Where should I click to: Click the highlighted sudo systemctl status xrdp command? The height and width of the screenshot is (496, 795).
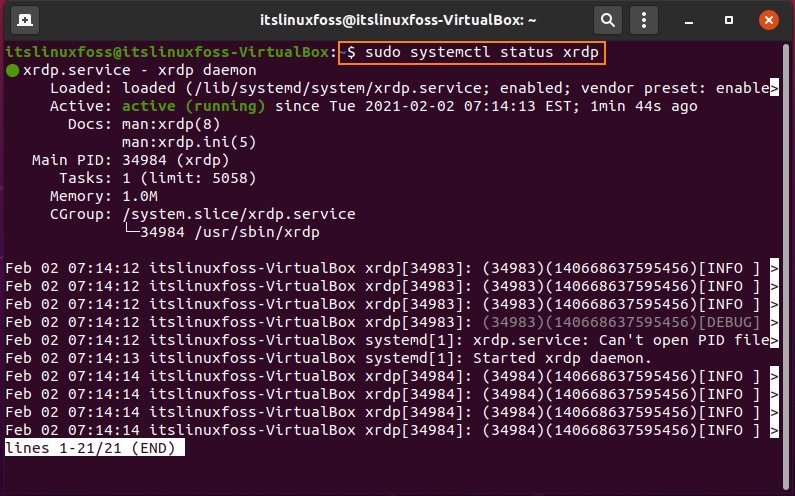pyautogui.click(x=472, y=52)
